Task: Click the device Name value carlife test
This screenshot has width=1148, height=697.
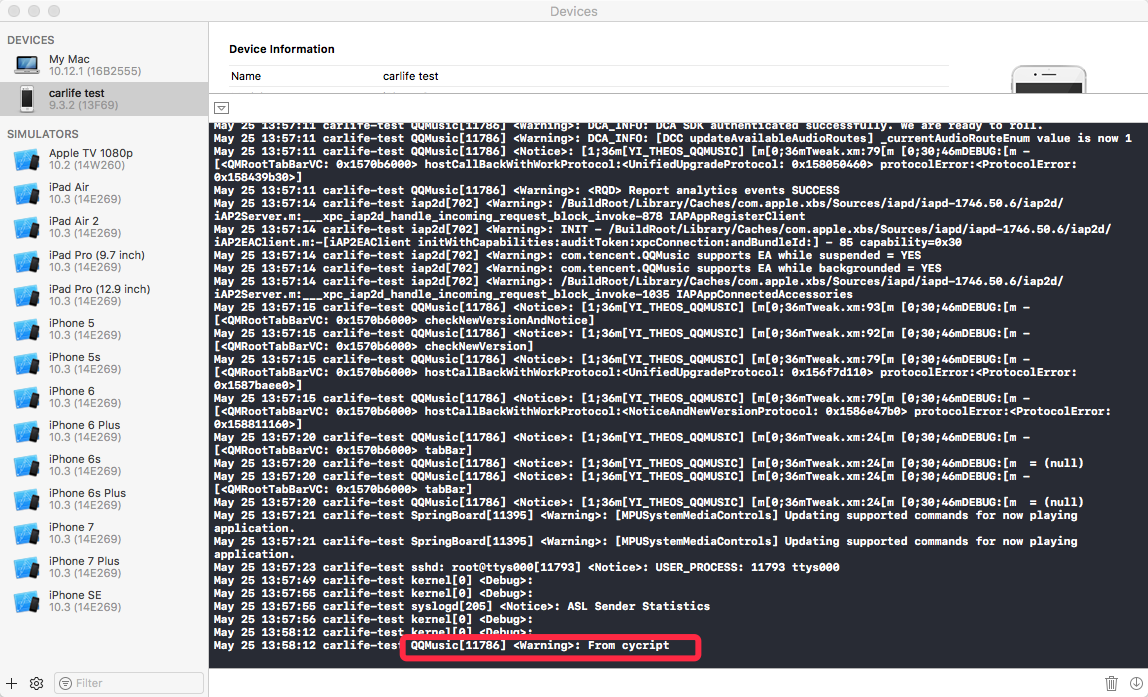Action: [x=410, y=76]
